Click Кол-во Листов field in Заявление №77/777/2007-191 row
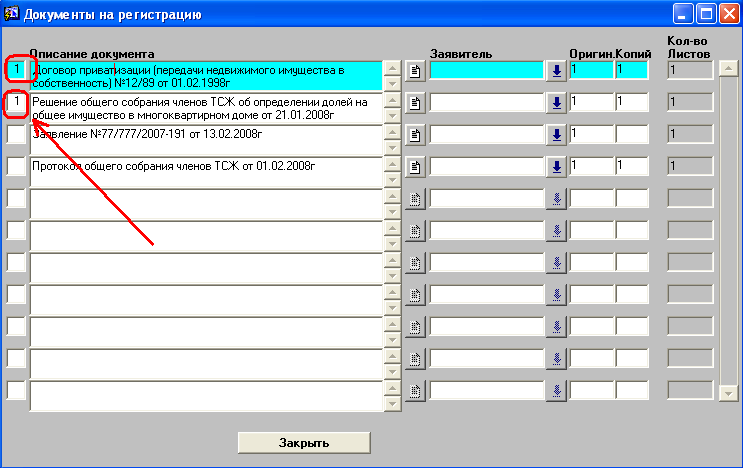This screenshot has height=468, width=743. pos(690,135)
